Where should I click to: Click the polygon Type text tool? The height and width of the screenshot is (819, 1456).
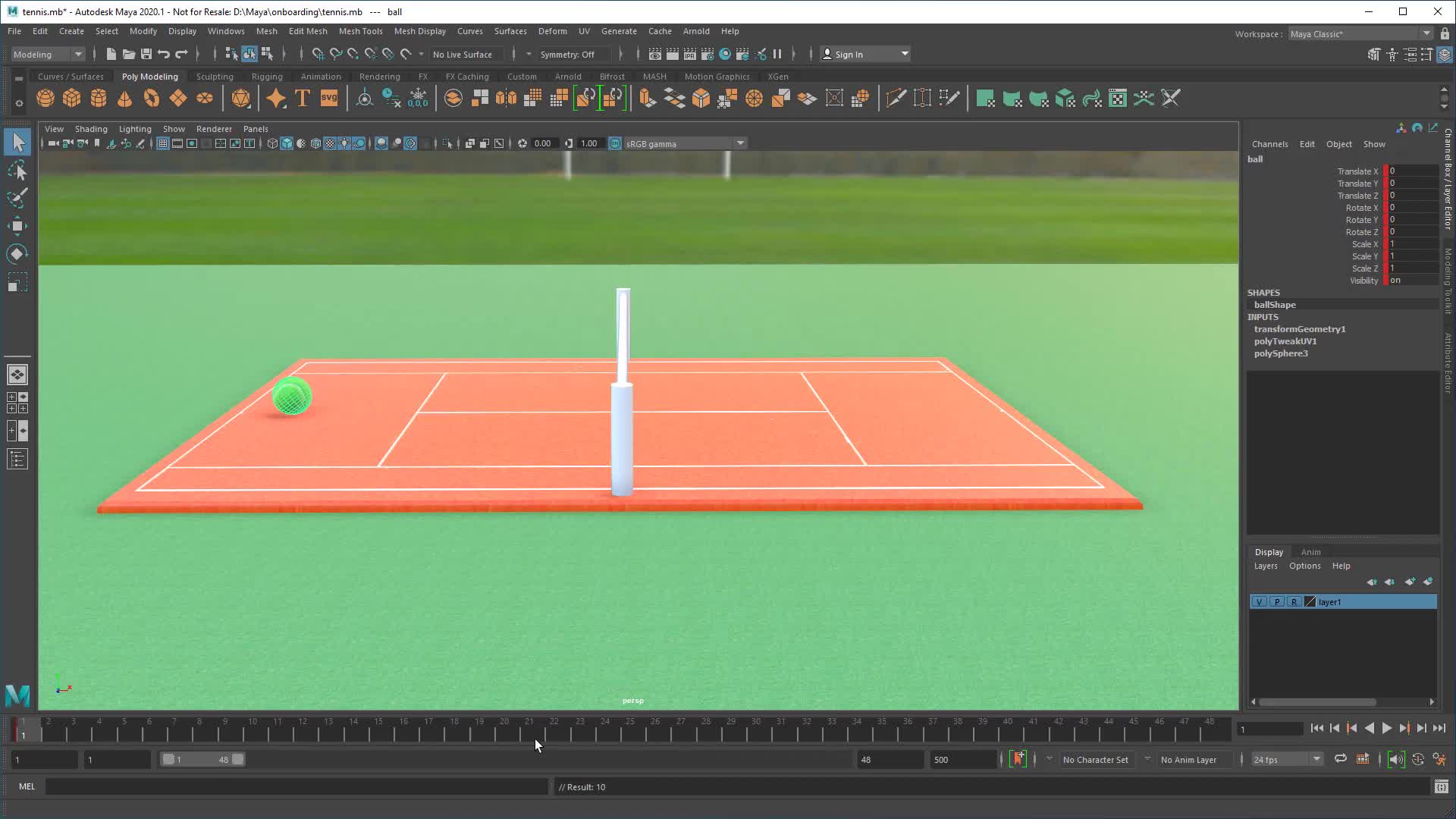(x=303, y=99)
